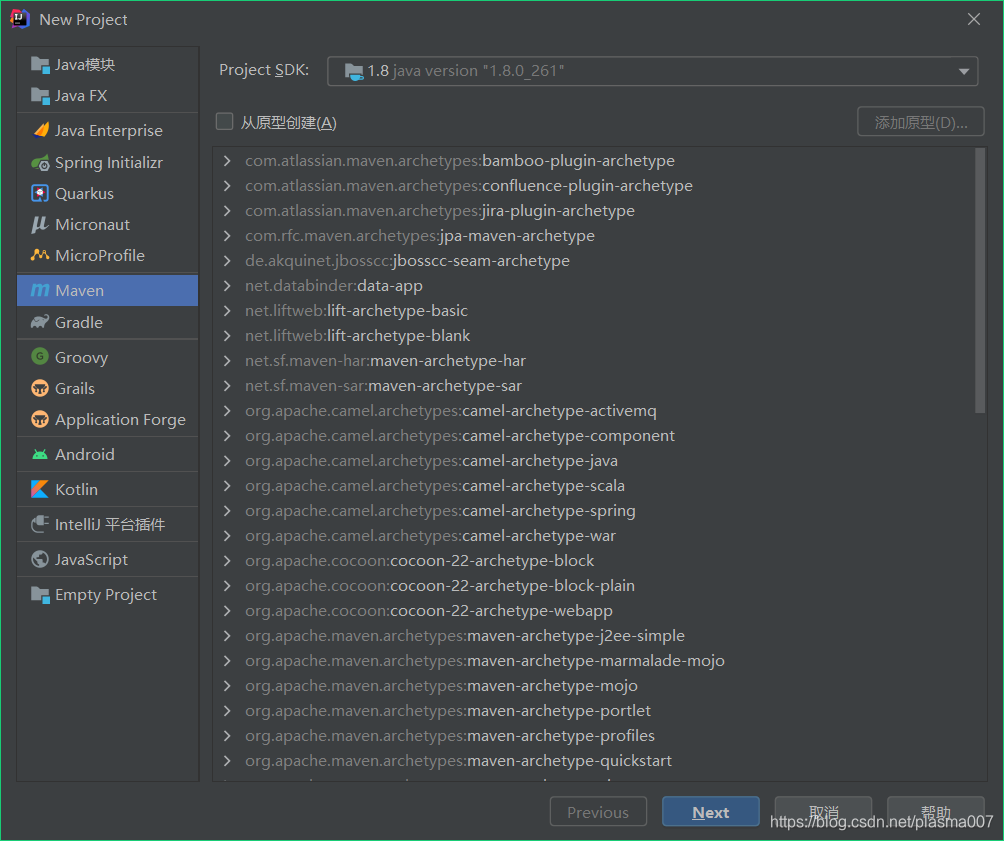
Task: Select the Kotlin project icon
Action: pos(40,489)
